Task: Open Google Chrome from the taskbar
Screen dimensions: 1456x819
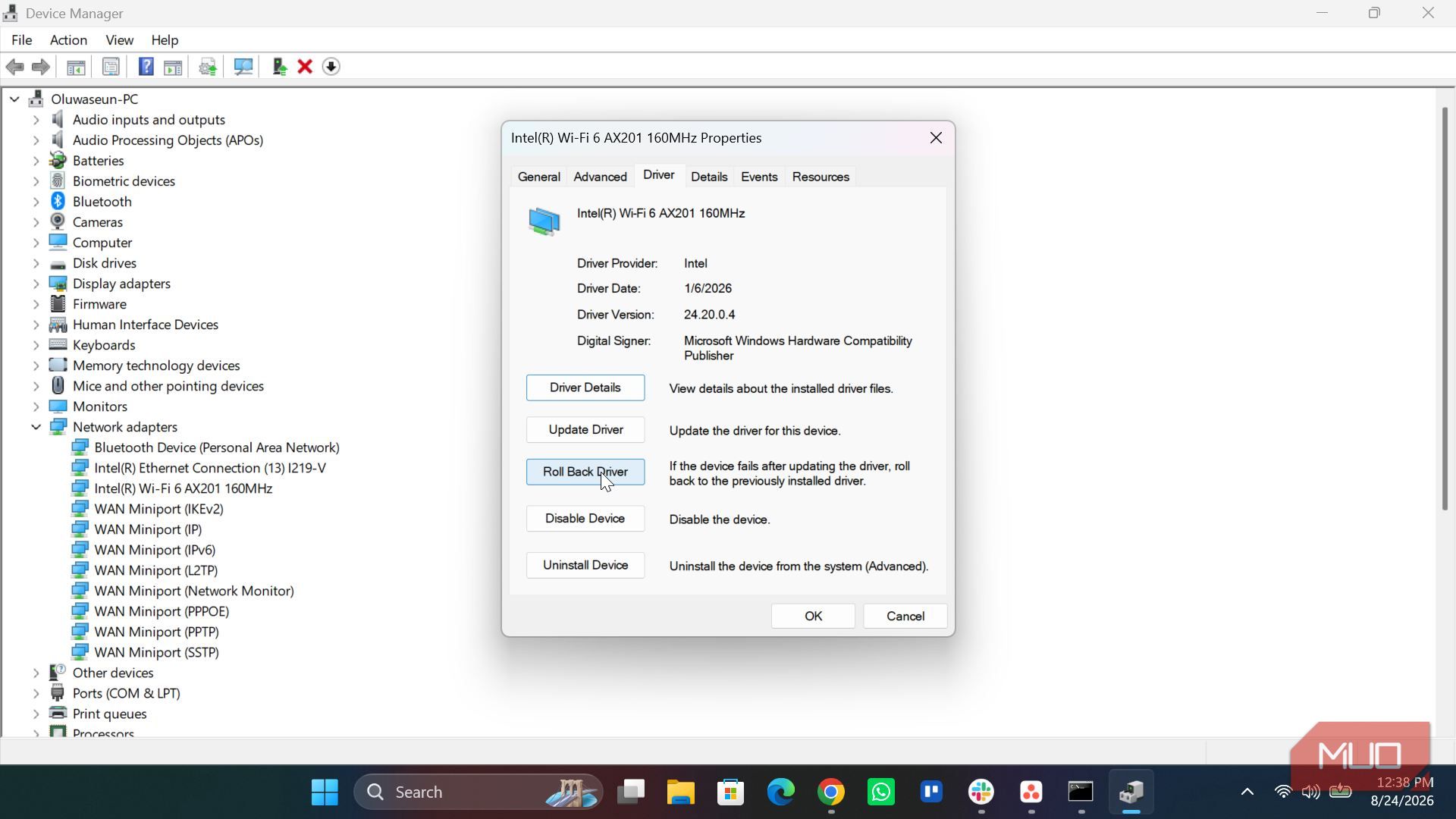Action: point(831,792)
